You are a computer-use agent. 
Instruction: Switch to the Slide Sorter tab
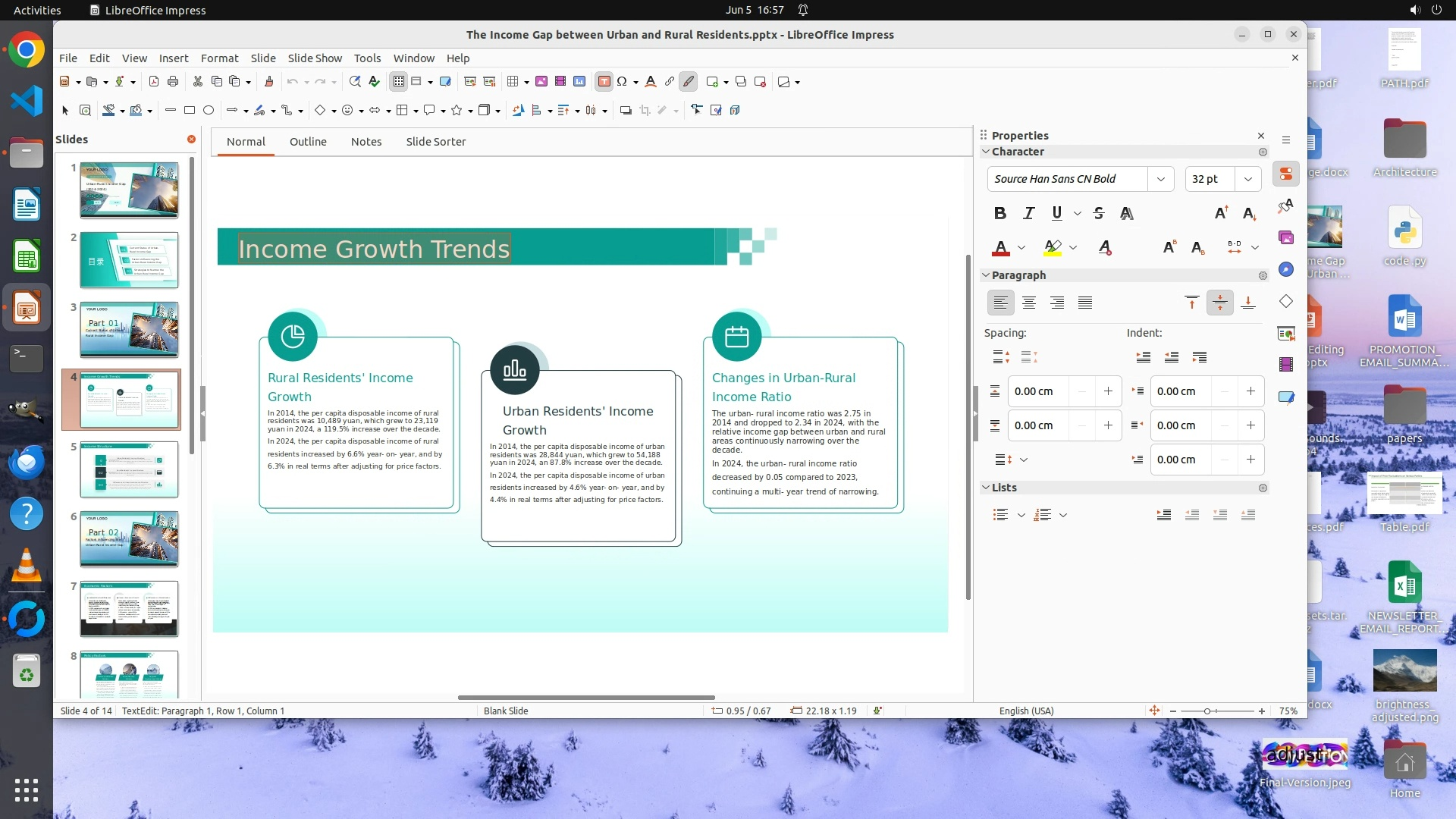click(x=435, y=142)
